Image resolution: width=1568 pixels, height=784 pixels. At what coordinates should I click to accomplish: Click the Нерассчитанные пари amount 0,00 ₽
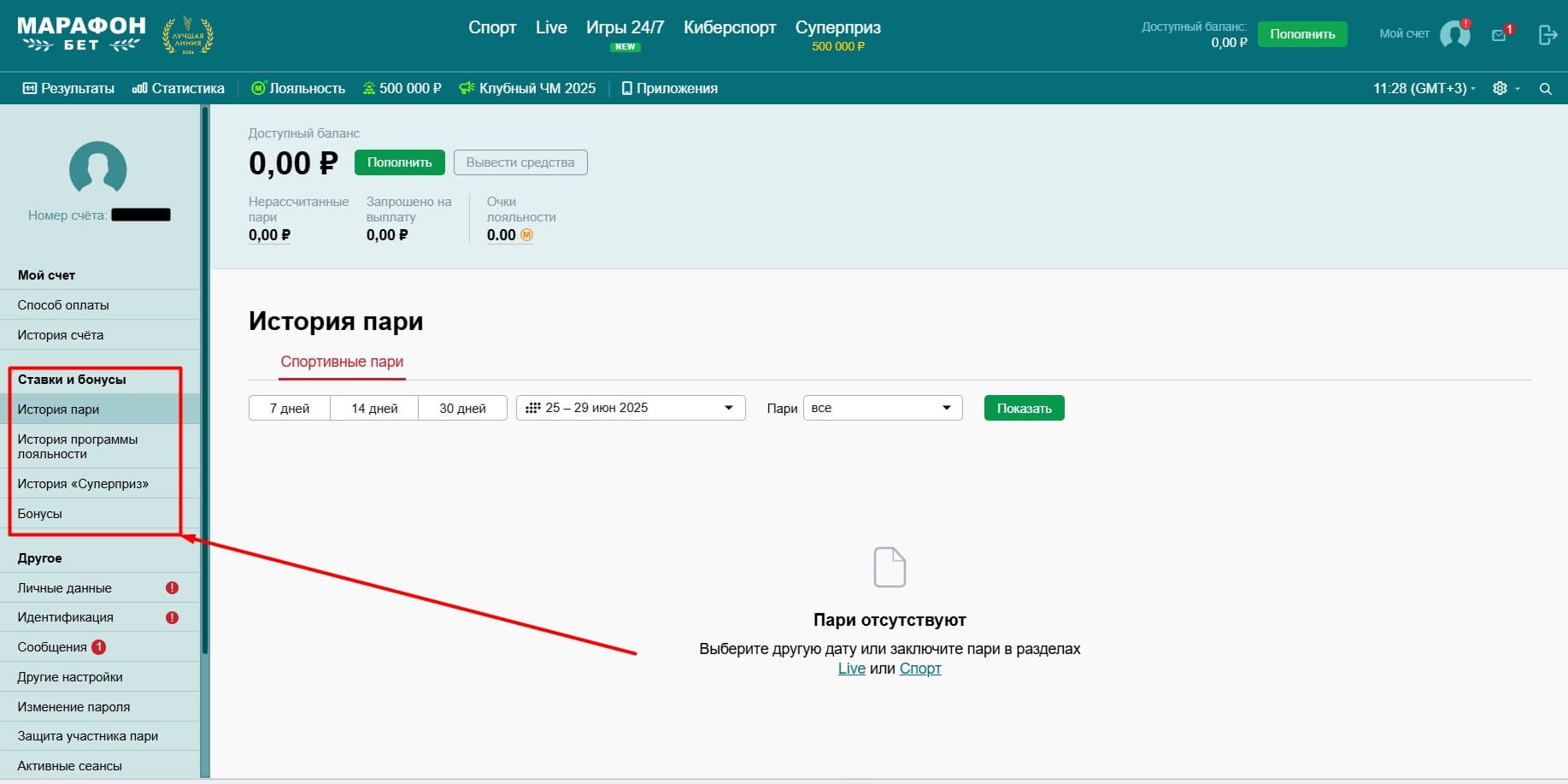(x=269, y=235)
